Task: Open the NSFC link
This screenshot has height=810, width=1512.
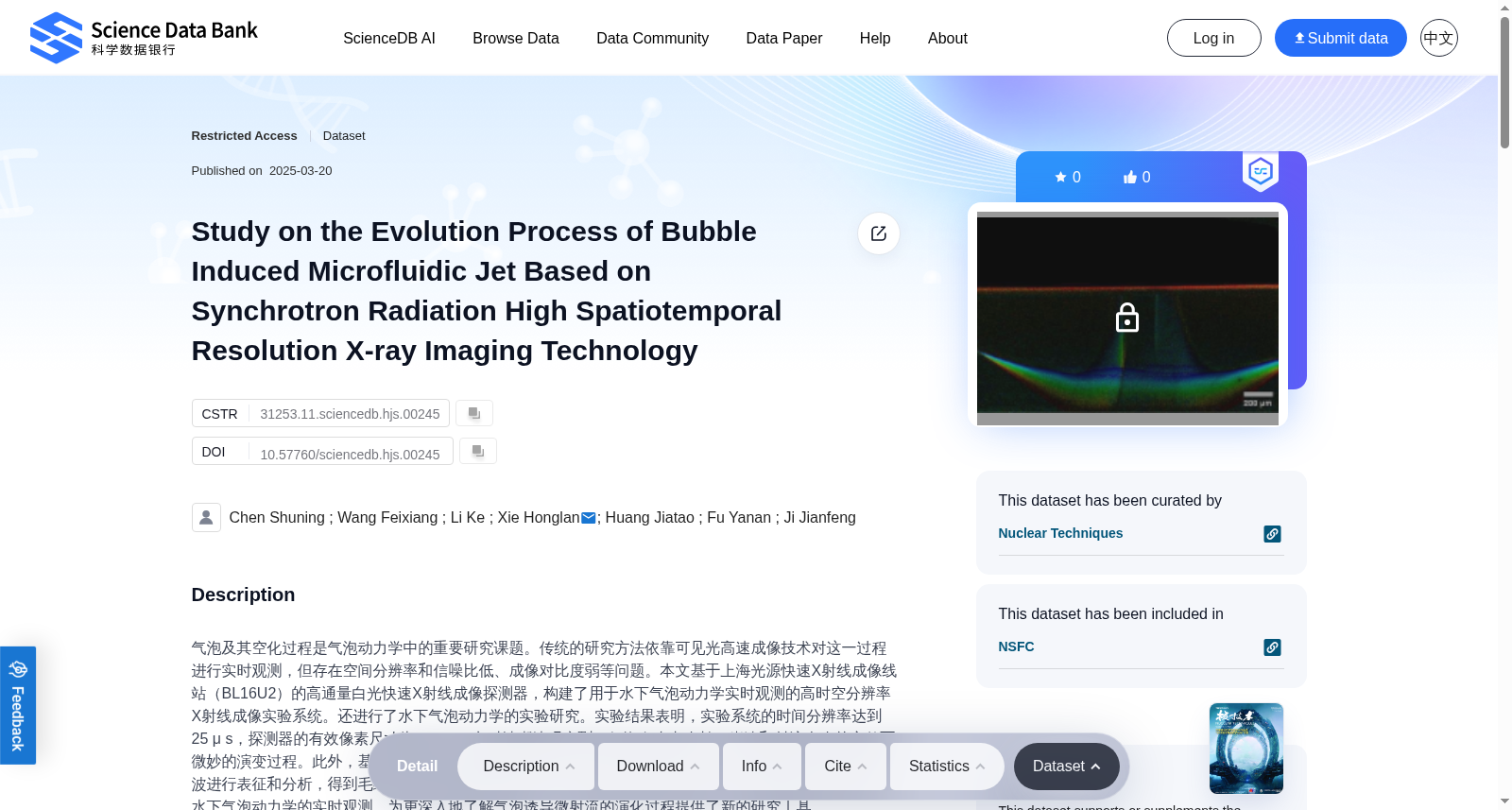Action: tap(1016, 646)
